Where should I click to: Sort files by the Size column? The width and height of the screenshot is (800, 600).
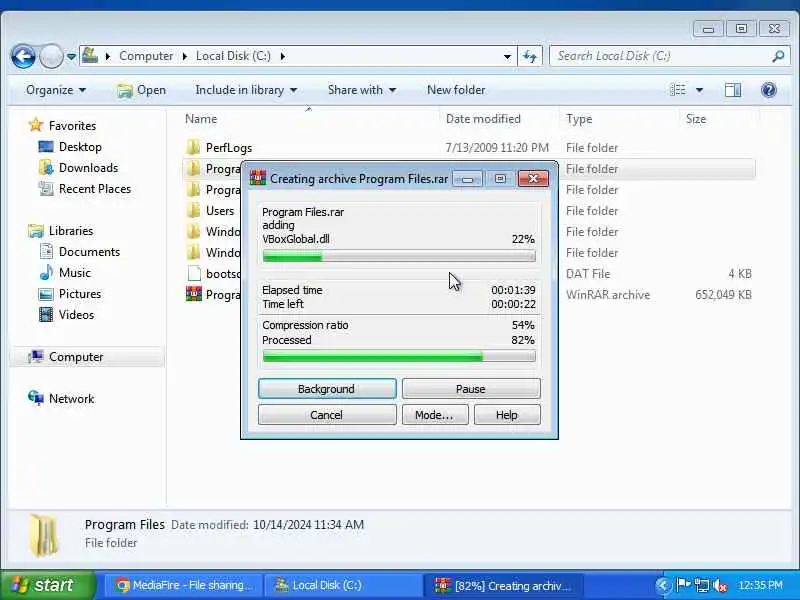point(695,119)
